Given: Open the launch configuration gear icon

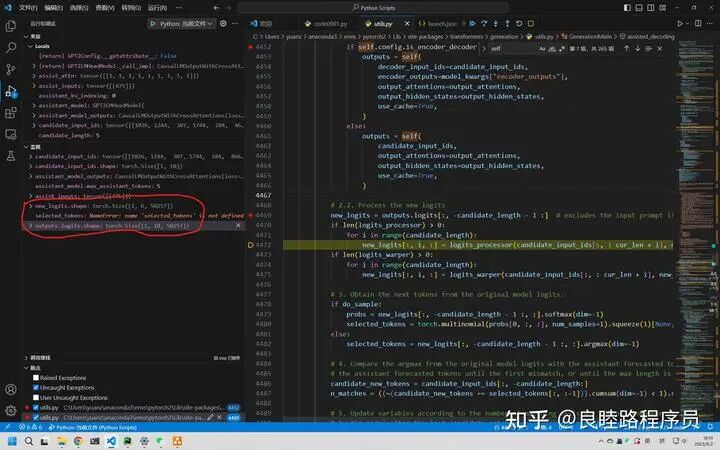Looking at the screenshot, I should 223,23.
